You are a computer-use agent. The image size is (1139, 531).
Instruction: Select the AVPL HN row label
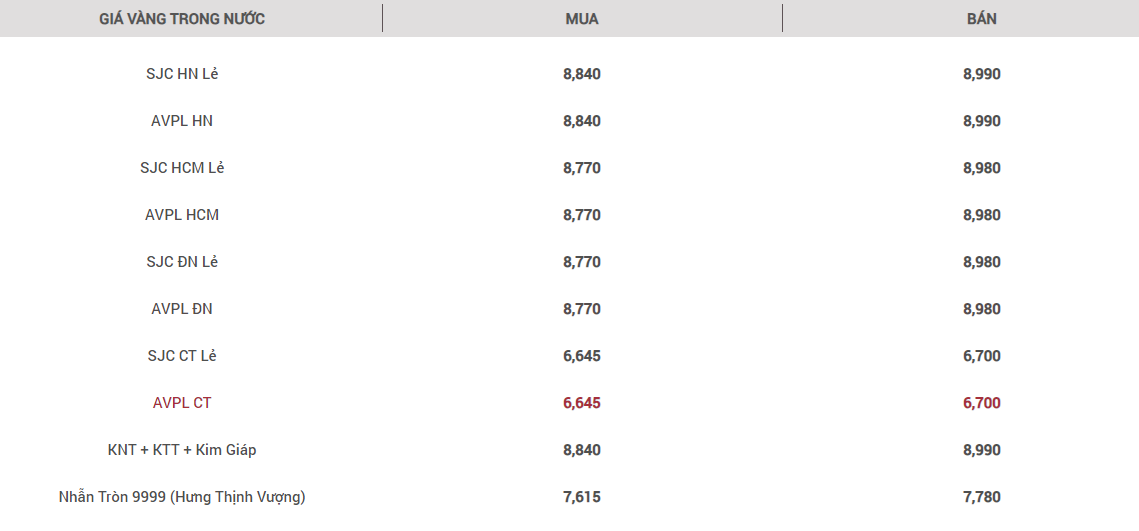pyautogui.click(x=182, y=121)
